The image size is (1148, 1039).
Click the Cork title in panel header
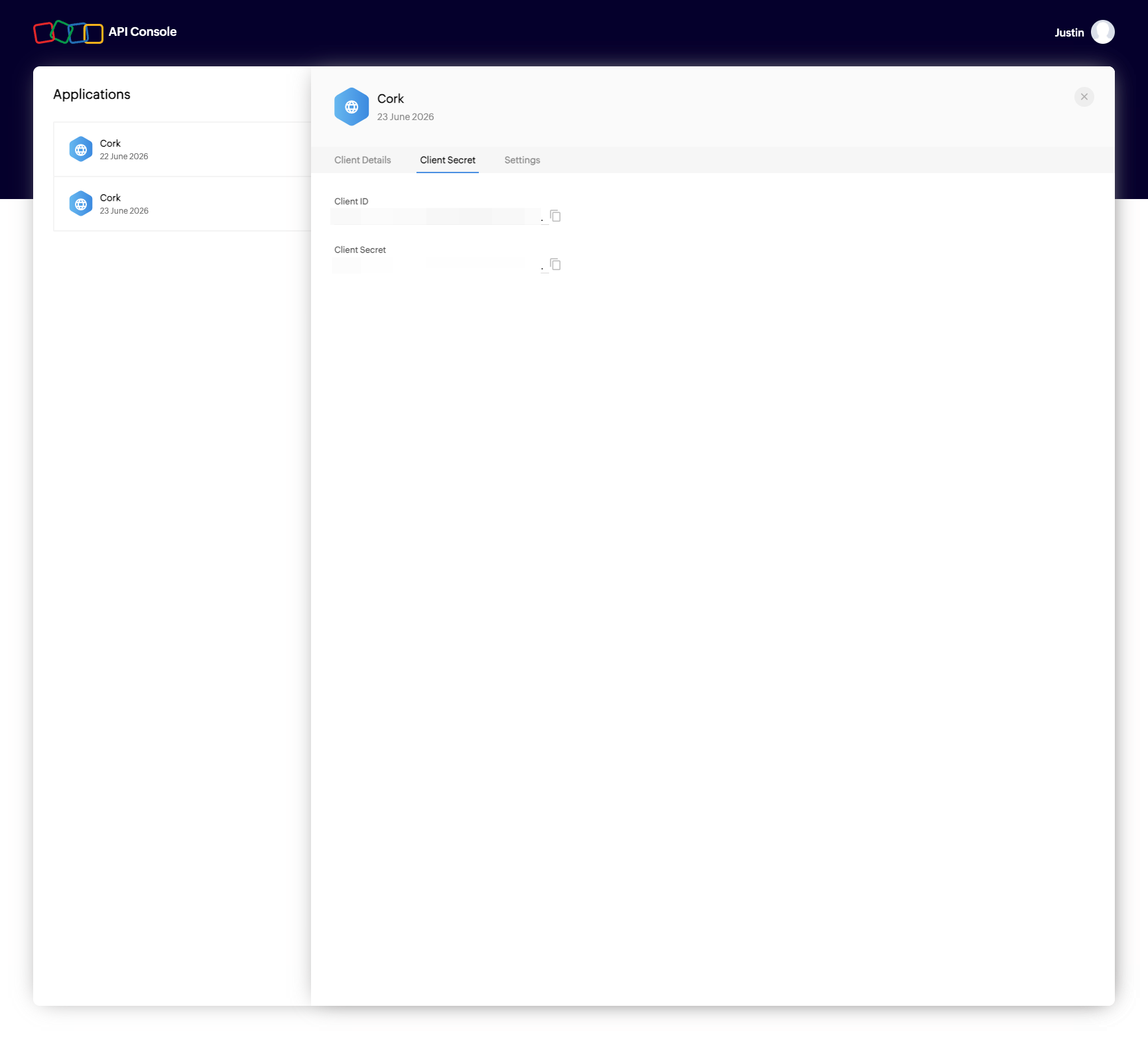pos(391,99)
